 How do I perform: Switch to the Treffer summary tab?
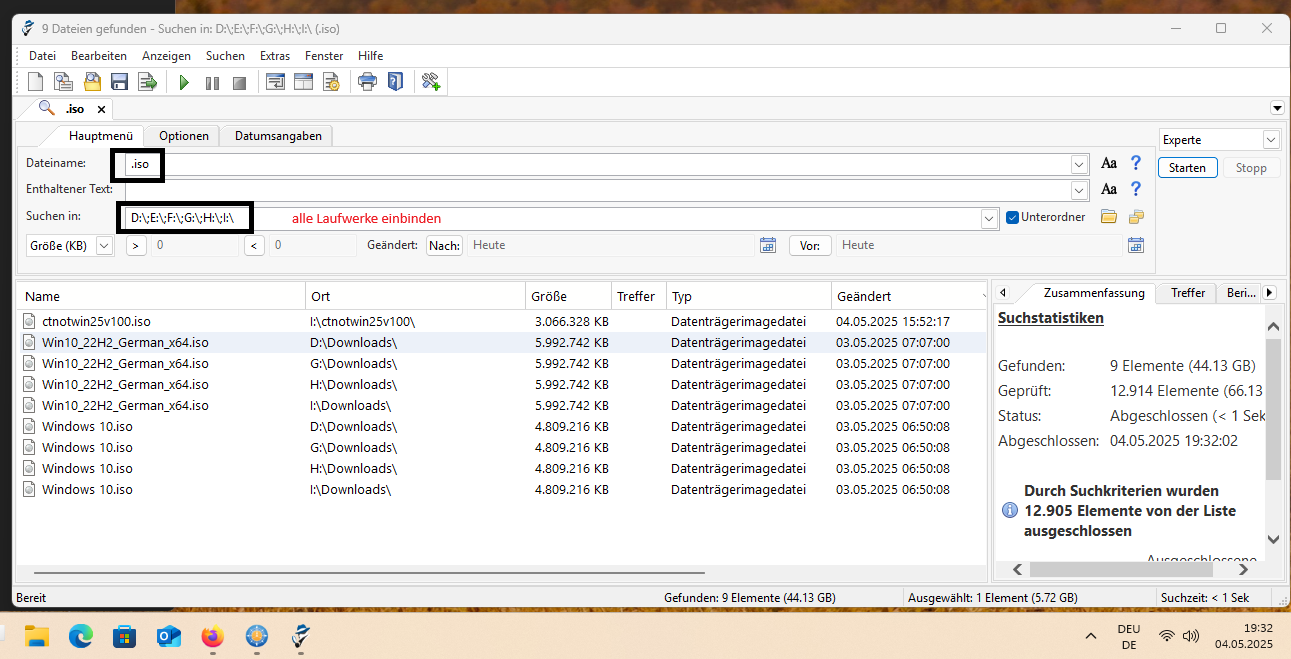pos(1188,293)
